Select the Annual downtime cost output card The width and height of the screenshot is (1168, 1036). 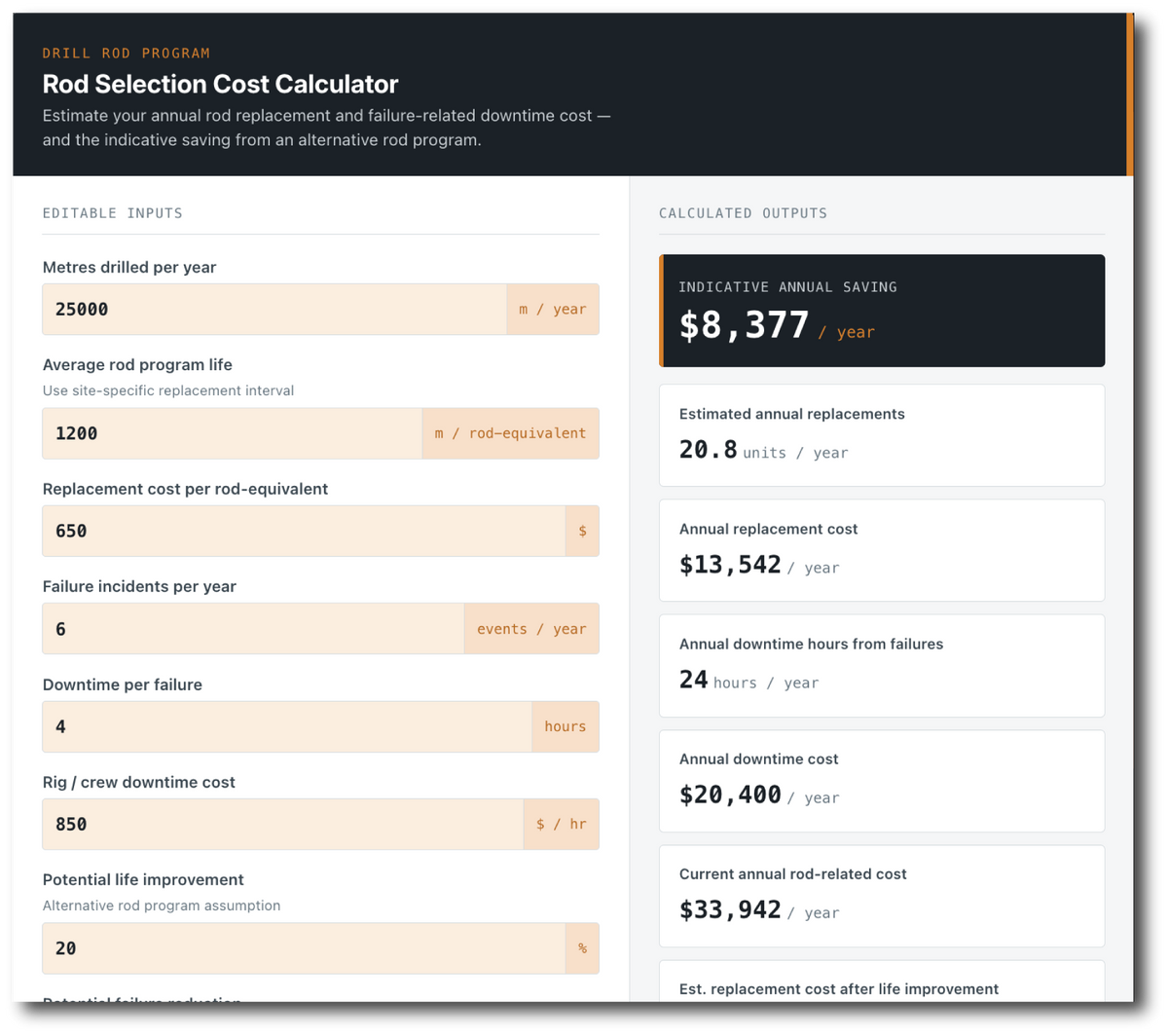pos(882,781)
